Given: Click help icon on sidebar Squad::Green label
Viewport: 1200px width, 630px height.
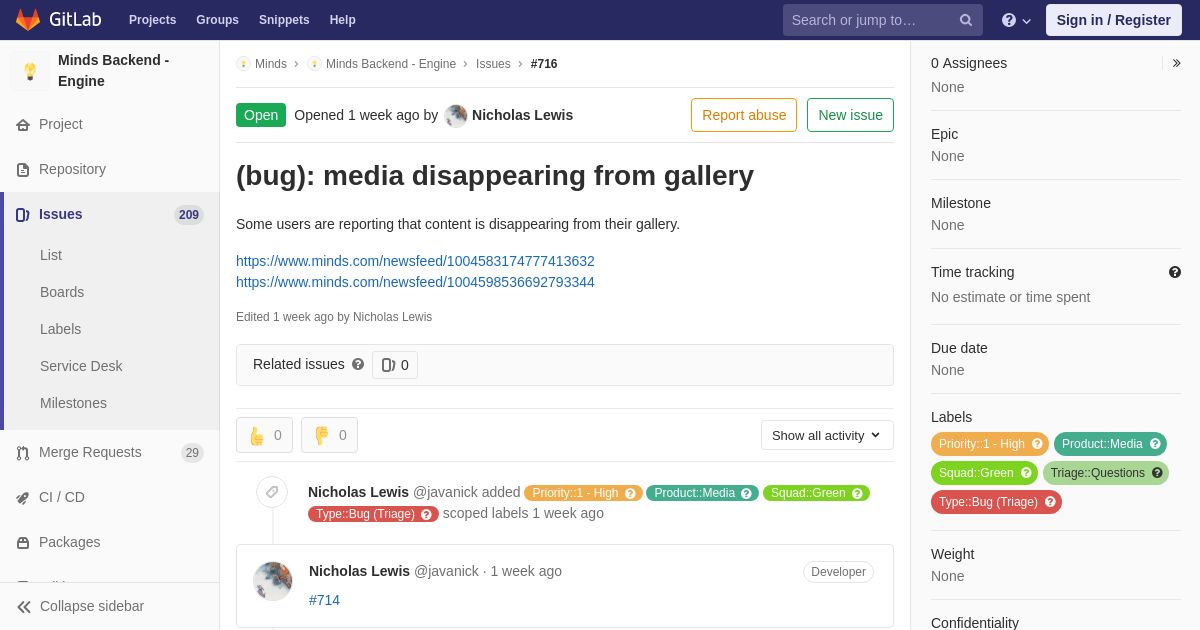Looking at the screenshot, I should [1026, 473].
